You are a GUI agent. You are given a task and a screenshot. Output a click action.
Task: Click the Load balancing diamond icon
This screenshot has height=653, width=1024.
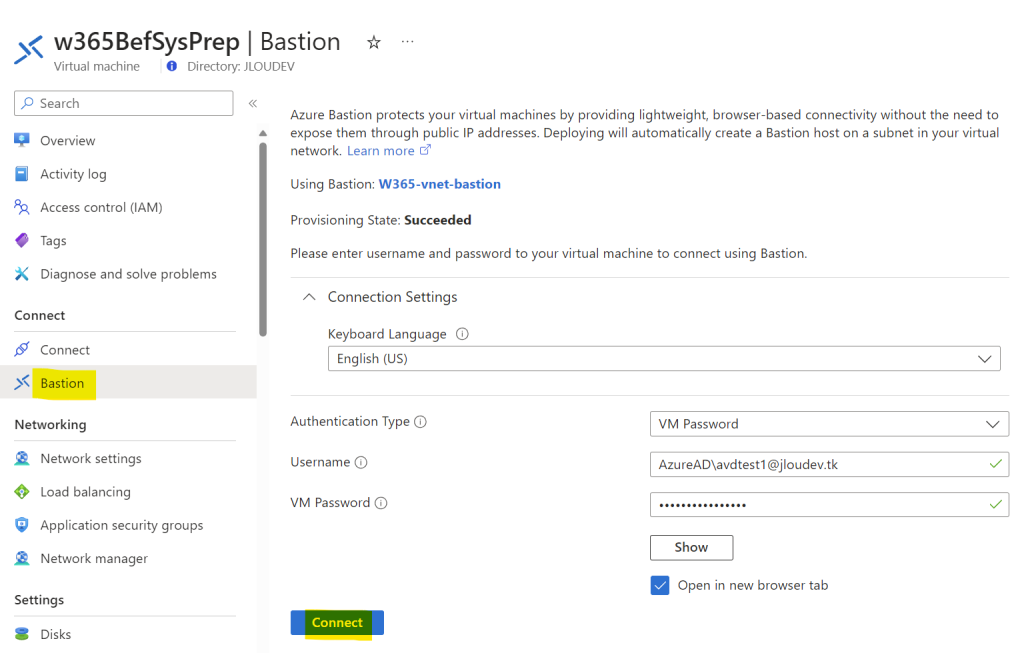point(22,492)
